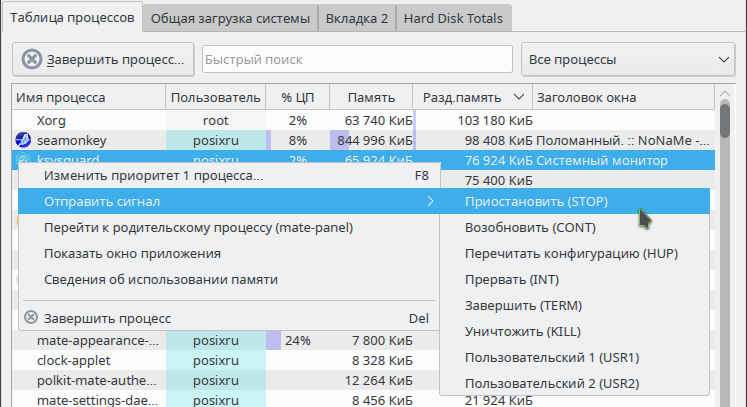
Task: Select the mate-appearance-... process row
Action: [225, 340]
